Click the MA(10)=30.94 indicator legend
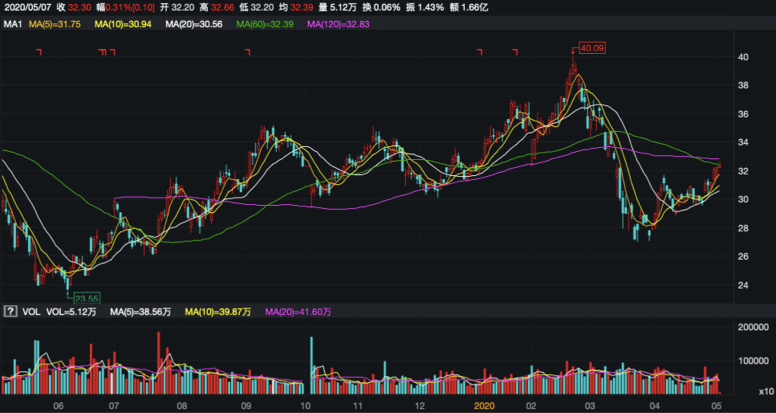 click(123, 23)
